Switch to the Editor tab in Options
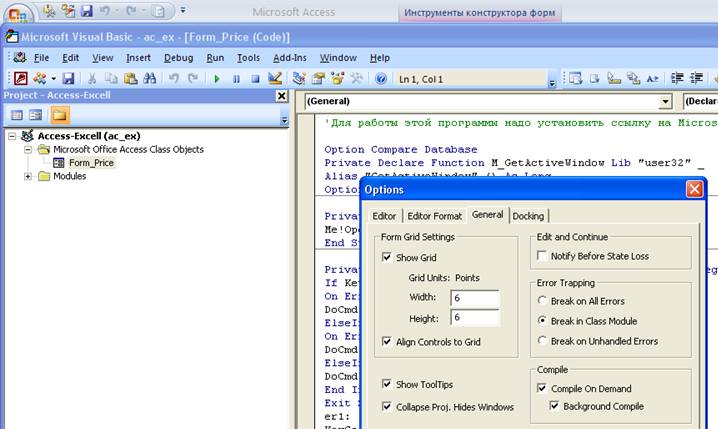 click(x=384, y=216)
